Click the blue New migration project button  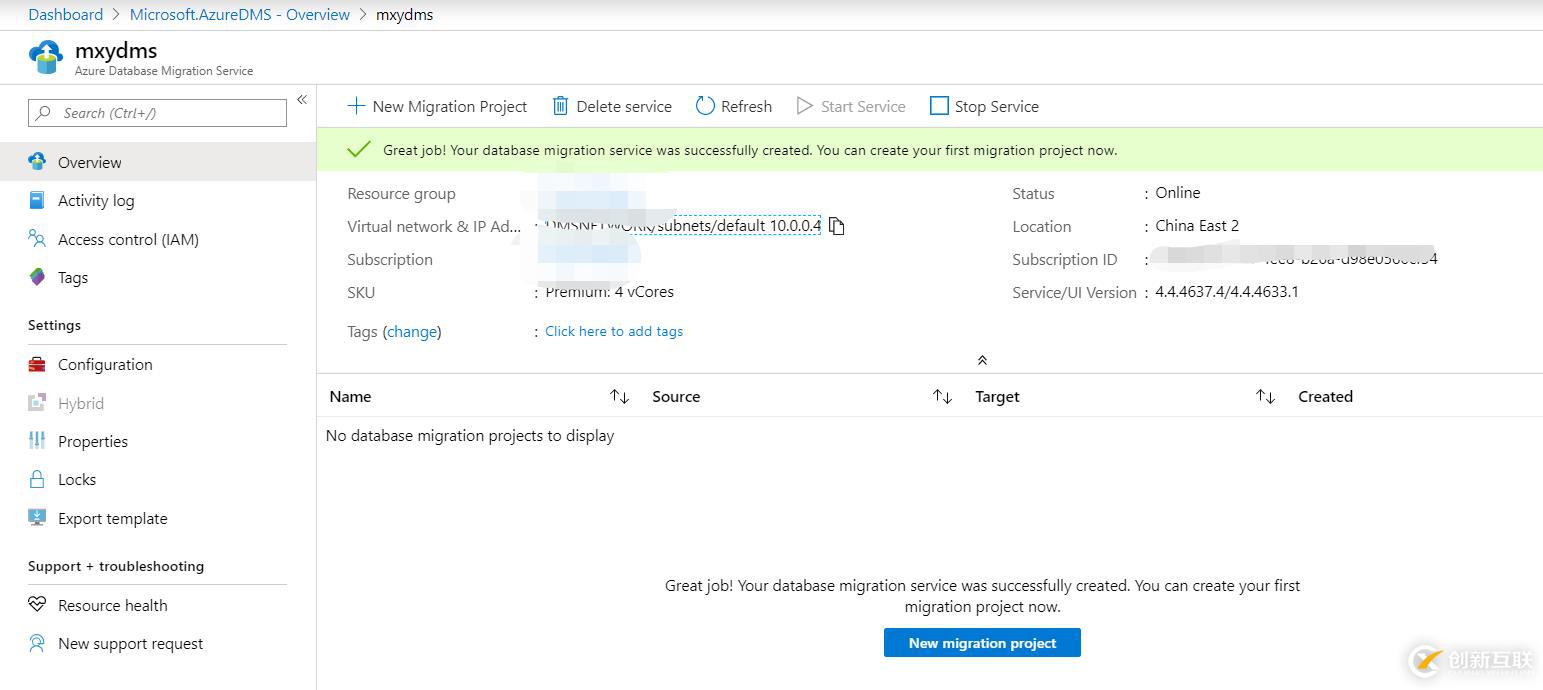(982, 643)
